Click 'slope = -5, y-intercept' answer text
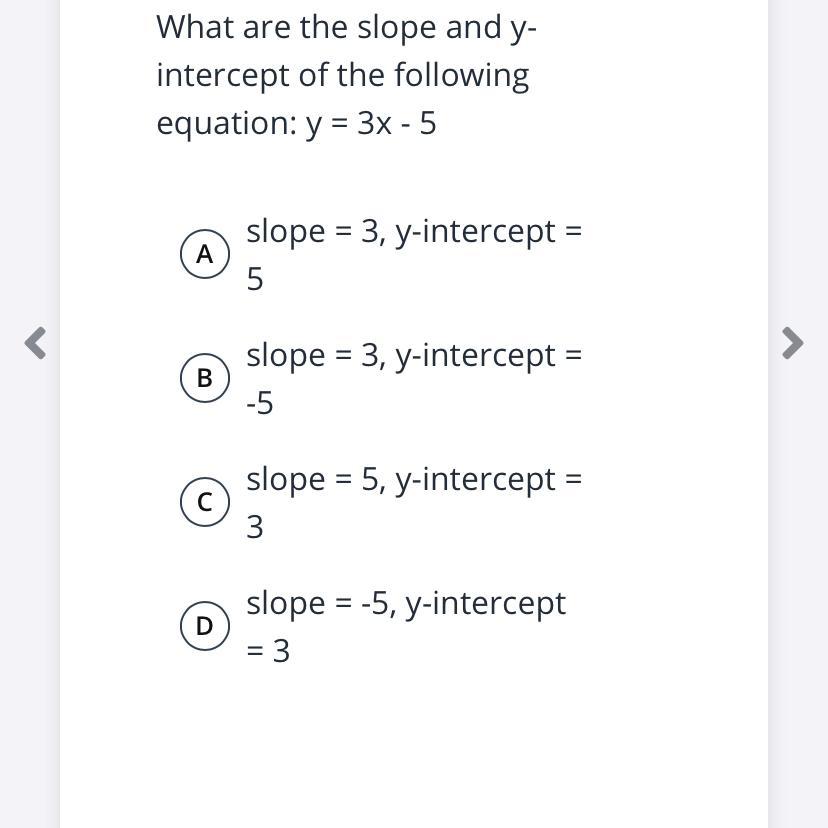This screenshot has width=828, height=828. point(406,603)
